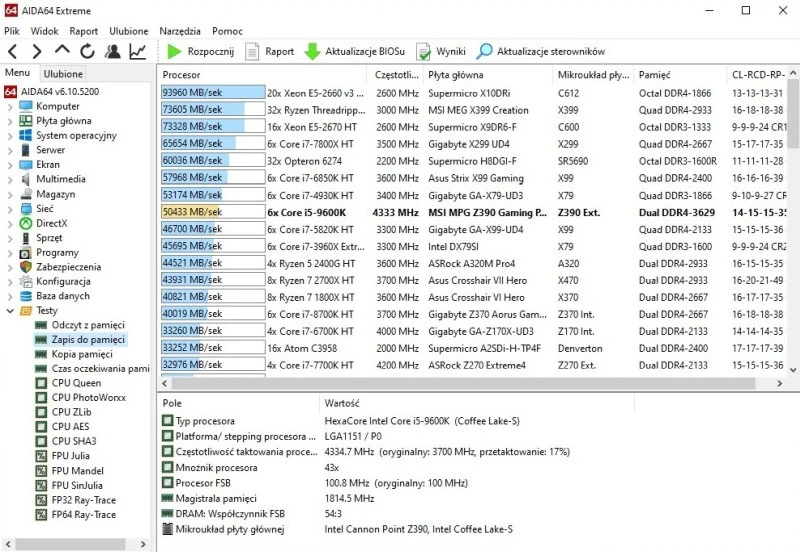Open the Raport toolbar button
The width and height of the screenshot is (800, 552).
(x=270, y=51)
